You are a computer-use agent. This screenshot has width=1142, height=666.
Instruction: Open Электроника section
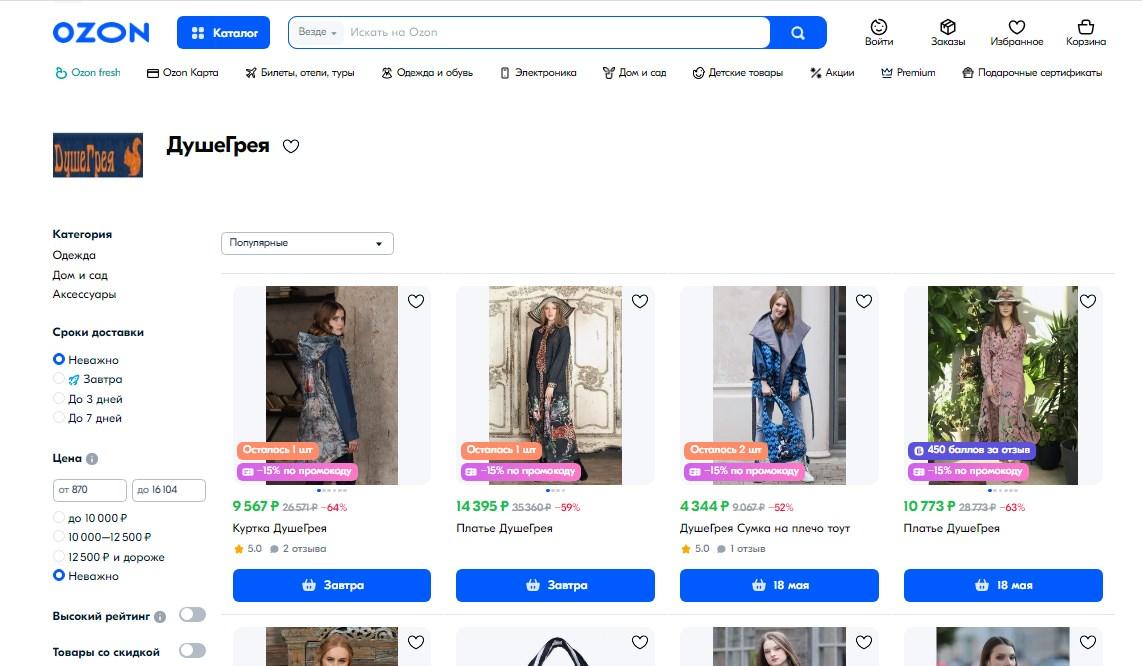click(x=537, y=73)
